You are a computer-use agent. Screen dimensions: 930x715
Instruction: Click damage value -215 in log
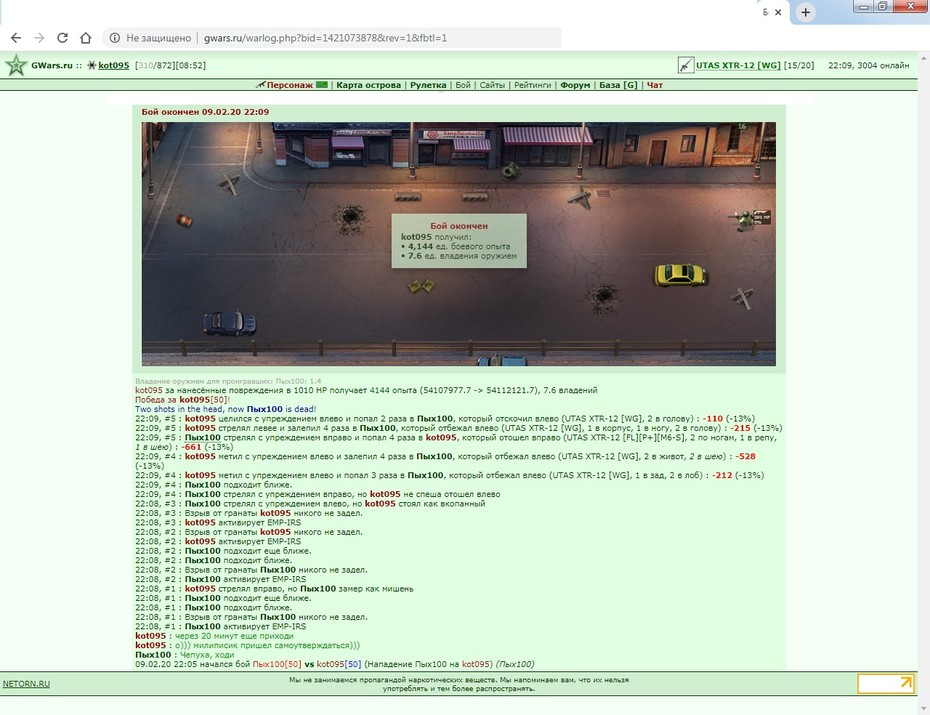[740, 428]
